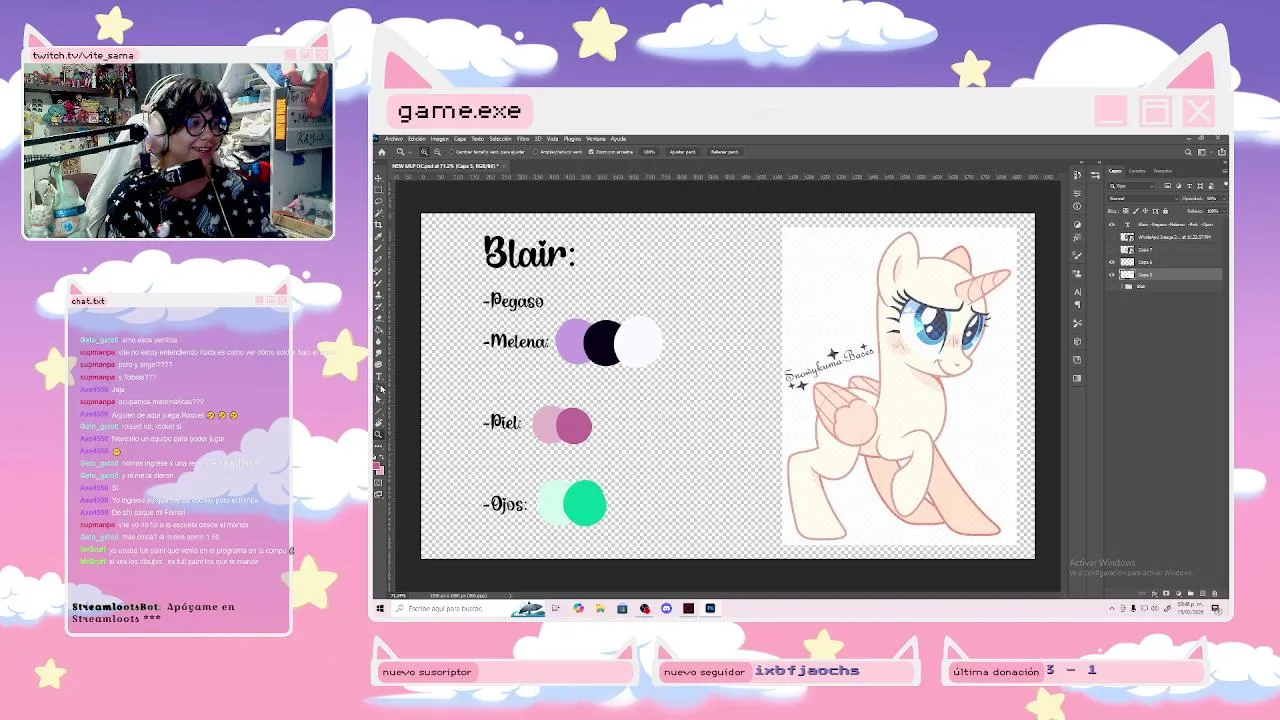Image resolution: width=1280 pixels, height=720 pixels.
Task: Open the Opacidad value dropdown arrow
Action: (1224, 198)
